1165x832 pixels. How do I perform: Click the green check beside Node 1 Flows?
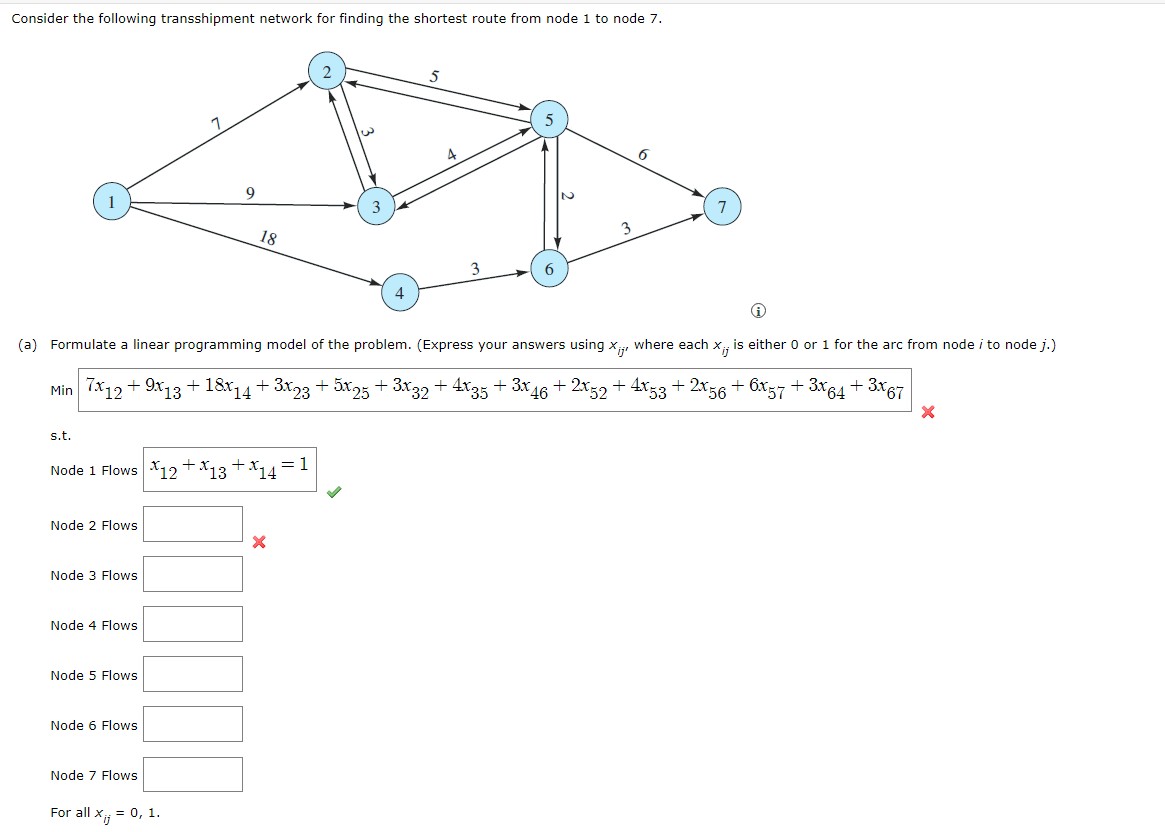334,491
